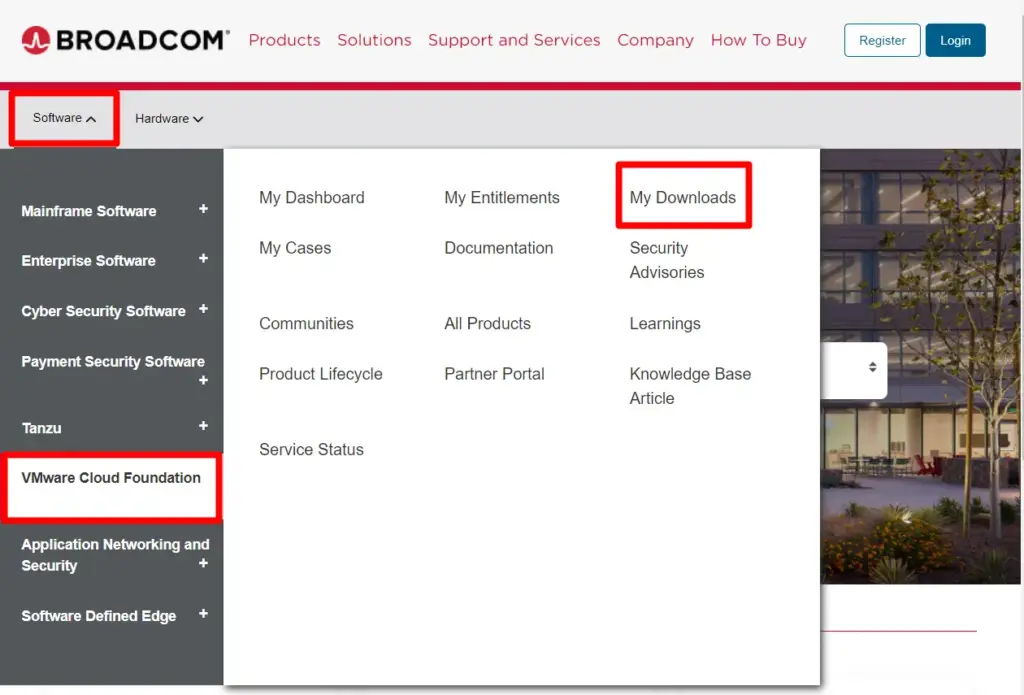Image resolution: width=1024 pixels, height=695 pixels.
Task: Select Cyber Security Software category
Action: coord(103,311)
